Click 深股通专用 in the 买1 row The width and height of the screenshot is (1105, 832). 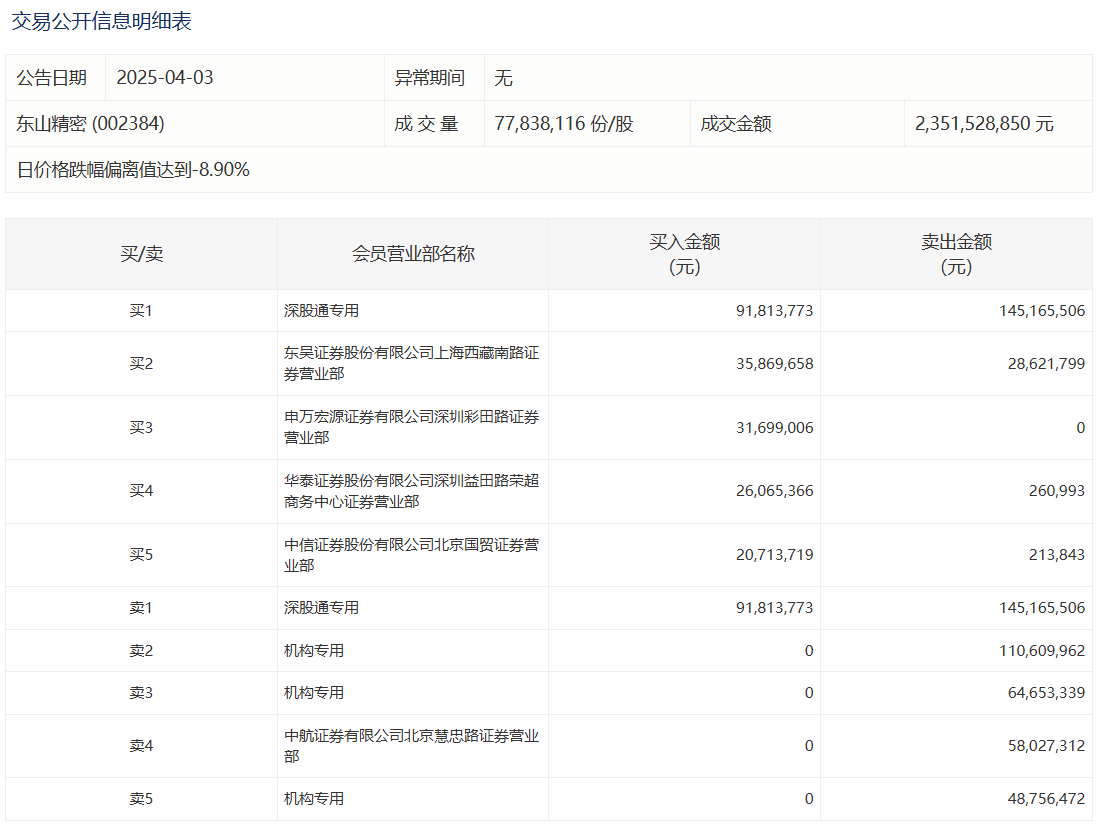click(x=321, y=311)
